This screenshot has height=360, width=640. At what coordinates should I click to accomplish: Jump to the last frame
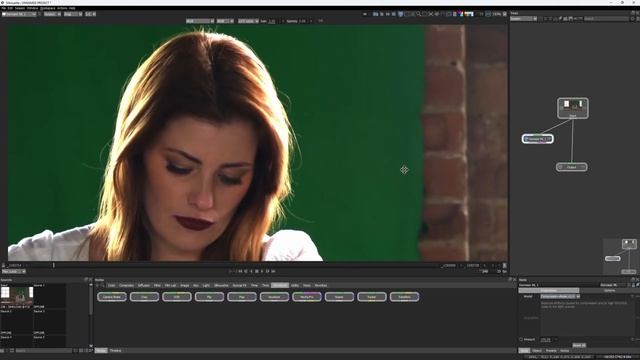point(273,271)
